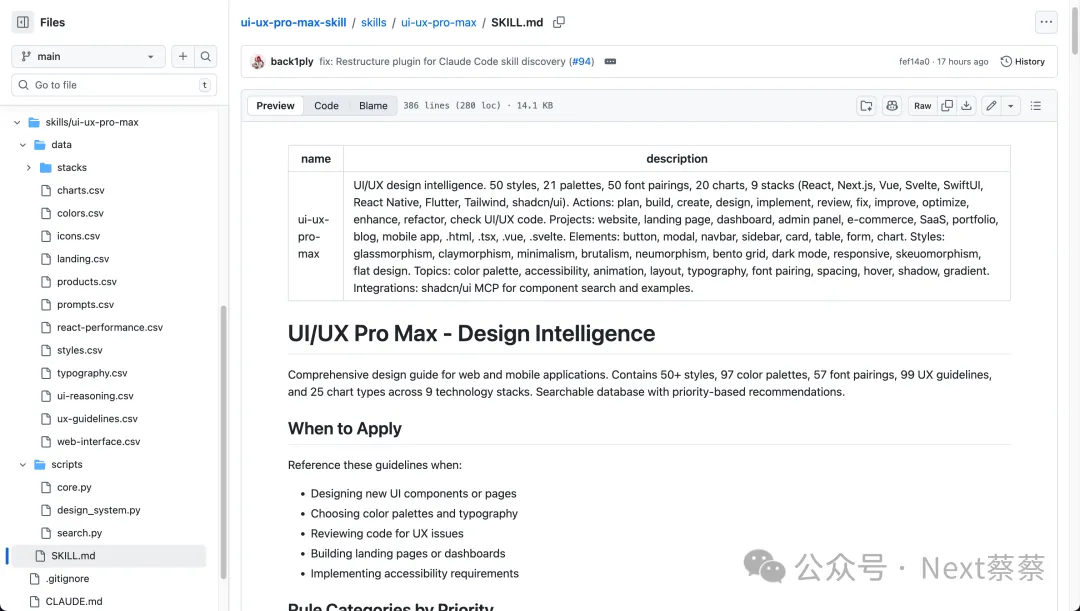The width and height of the screenshot is (1080, 611).
Task: Open the main branch selector dropdown
Action: [88, 57]
